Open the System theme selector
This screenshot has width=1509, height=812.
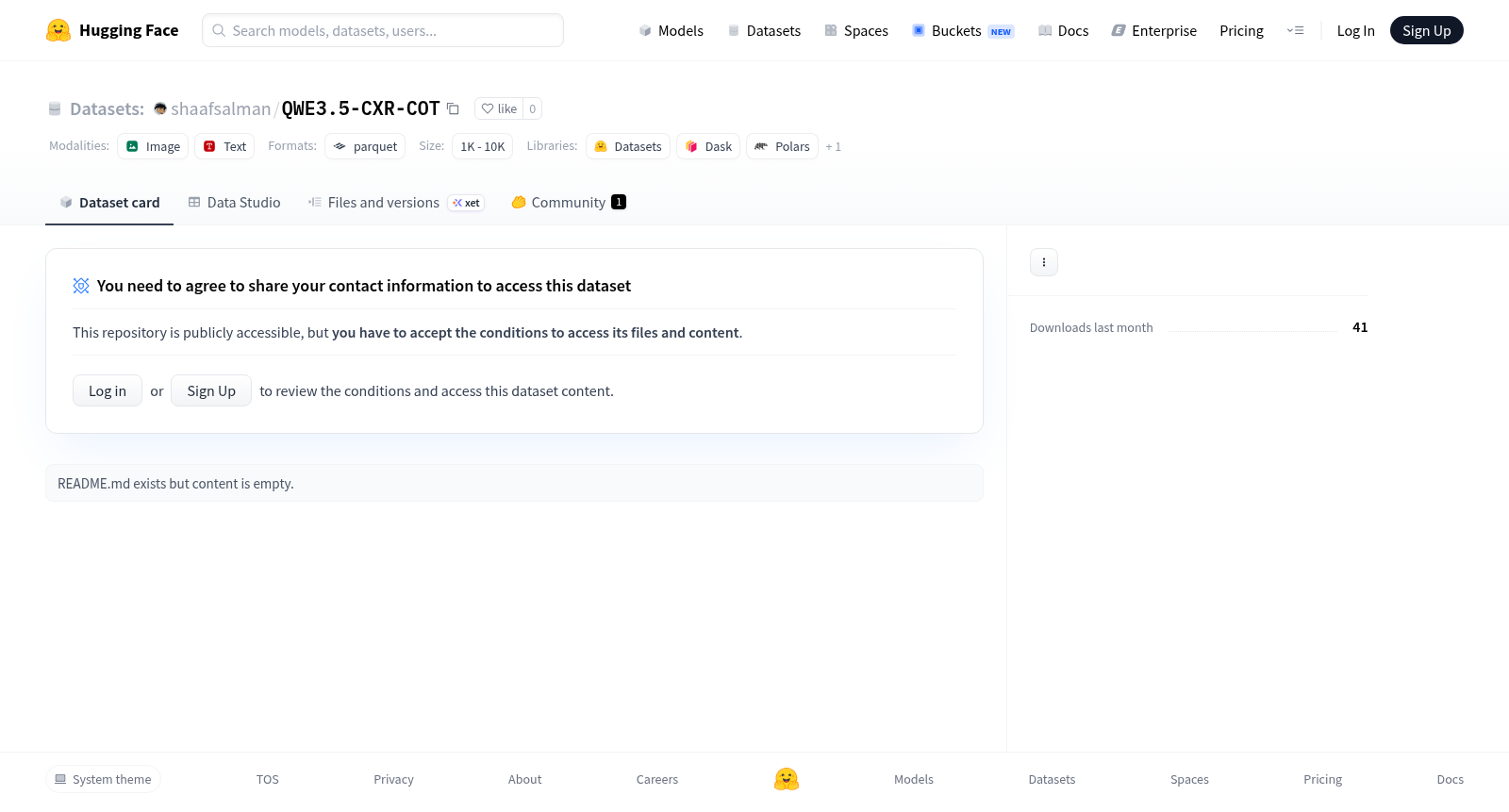(103, 779)
